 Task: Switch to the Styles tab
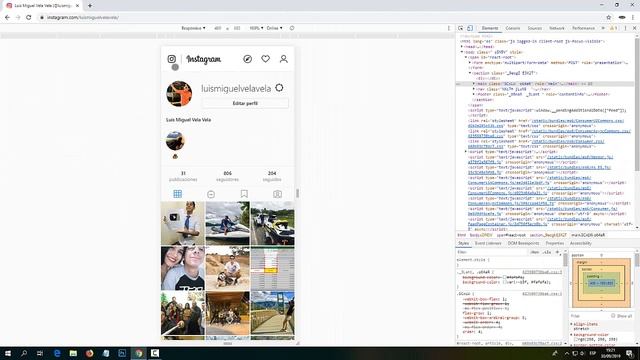click(463, 243)
